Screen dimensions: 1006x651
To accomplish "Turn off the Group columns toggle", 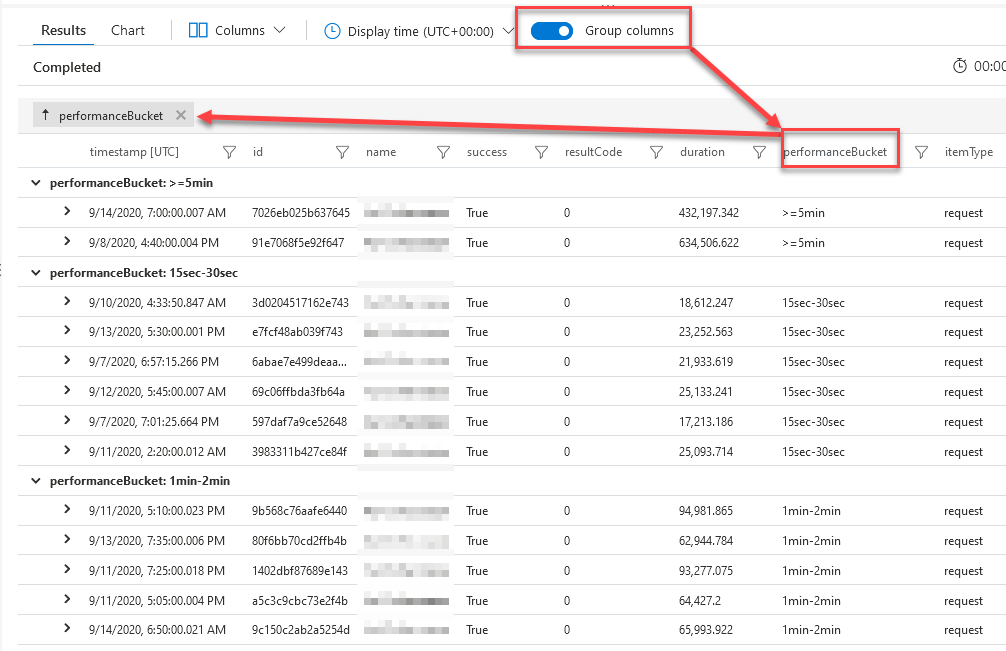I will click(551, 31).
